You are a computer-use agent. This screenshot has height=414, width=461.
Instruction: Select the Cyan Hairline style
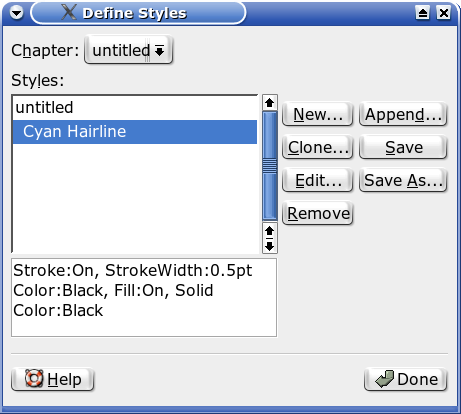[135, 132]
